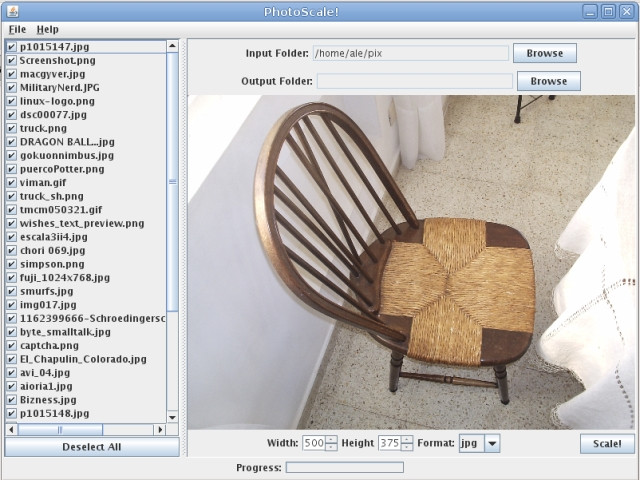This screenshot has width=640, height=480.
Task: Click the Deselect All button
Action: pyautogui.click(x=92, y=447)
